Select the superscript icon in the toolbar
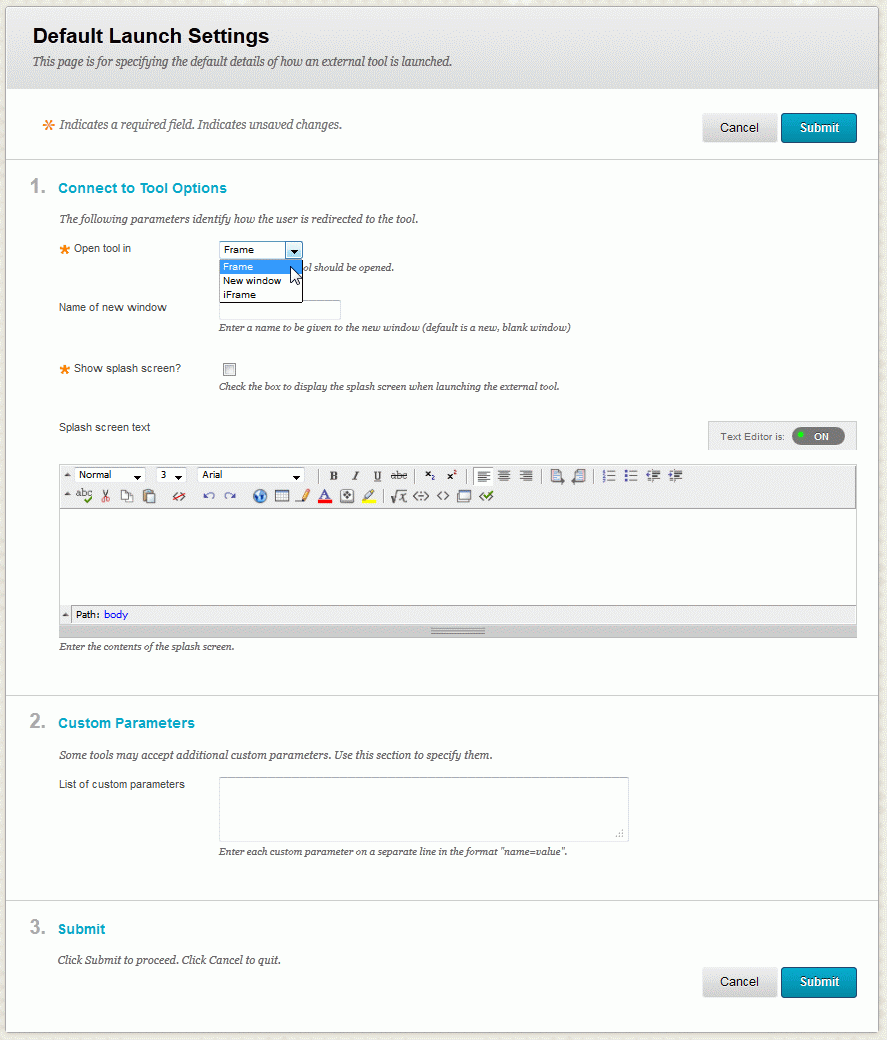Viewport: 887px width, 1040px height. coord(451,475)
